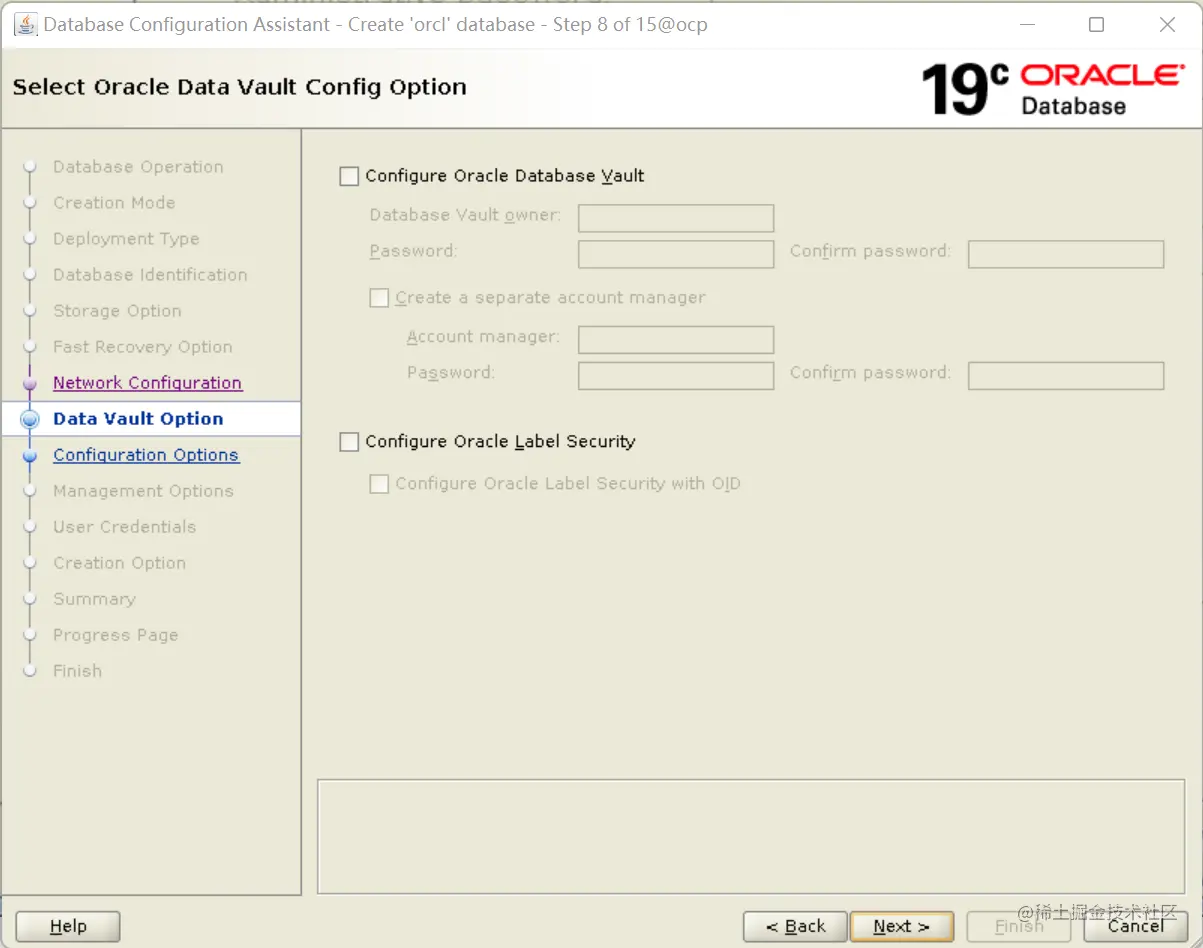
Task: Click Summary step text
Action: tap(94, 599)
